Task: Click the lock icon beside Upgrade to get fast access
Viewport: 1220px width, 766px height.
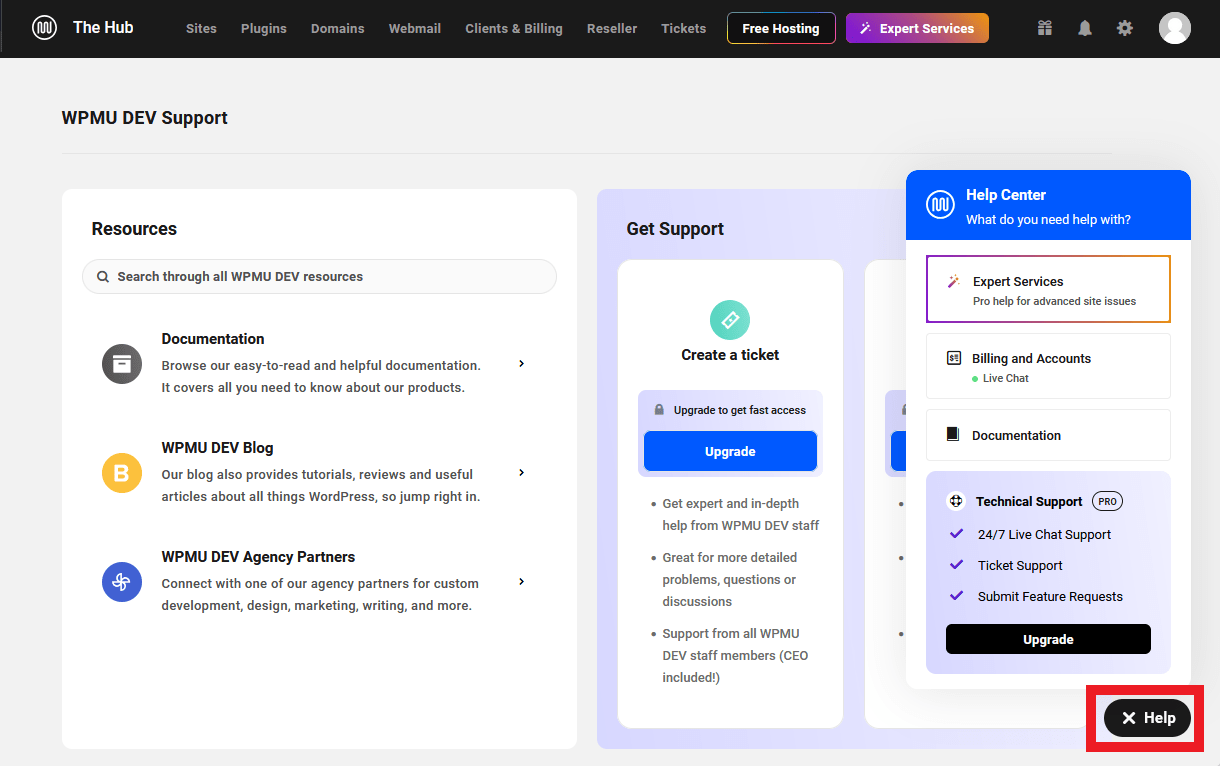Action: pyautogui.click(x=659, y=410)
